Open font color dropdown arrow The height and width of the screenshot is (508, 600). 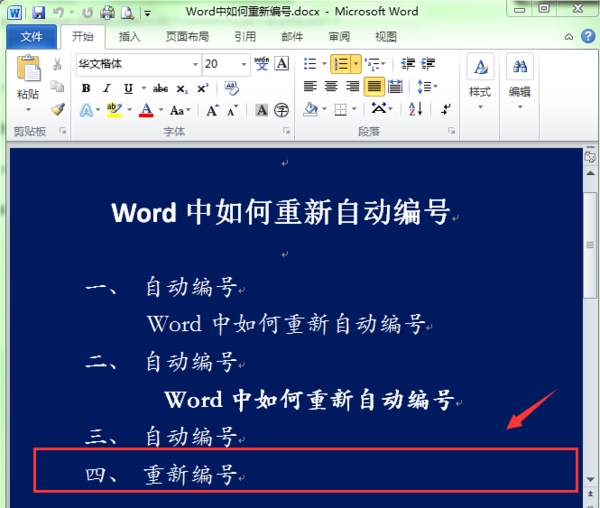click(x=161, y=110)
